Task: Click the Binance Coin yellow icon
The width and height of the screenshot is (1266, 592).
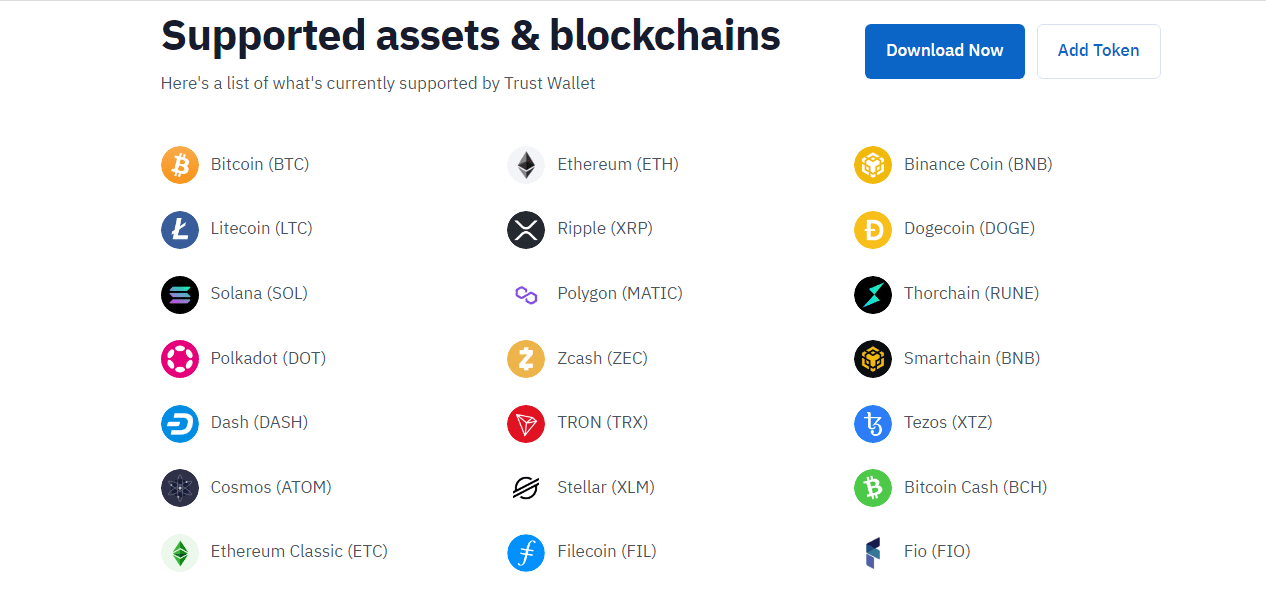Action: pos(873,165)
